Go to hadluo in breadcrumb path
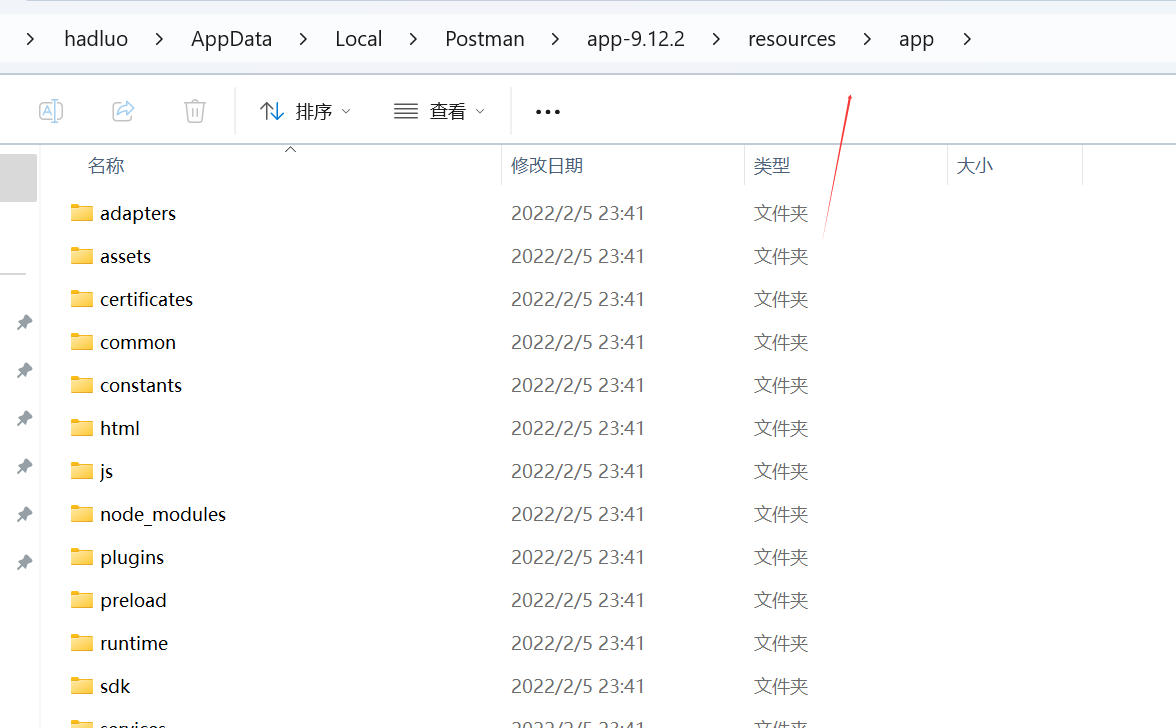1176x728 pixels. (x=96, y=39)
